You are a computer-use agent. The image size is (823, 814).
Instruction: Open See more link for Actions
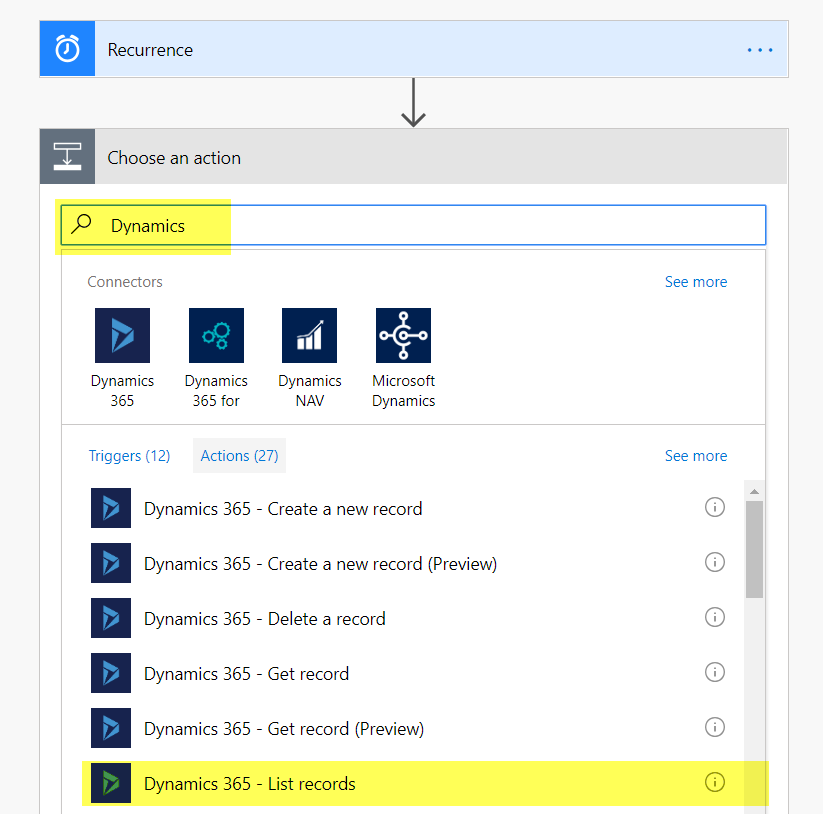[695, 456]
